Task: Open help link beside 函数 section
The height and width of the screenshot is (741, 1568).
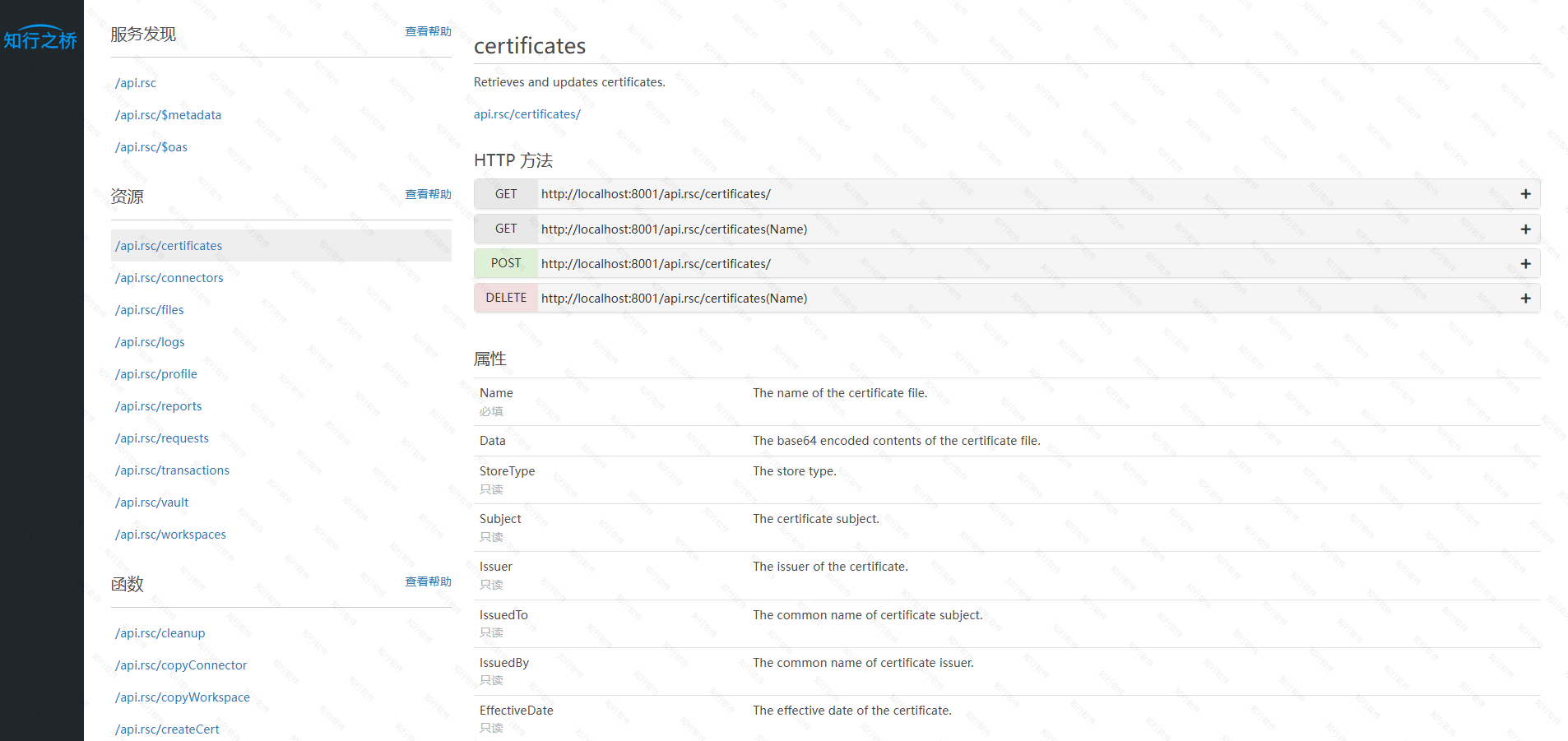Action: [x=428, y=581]
